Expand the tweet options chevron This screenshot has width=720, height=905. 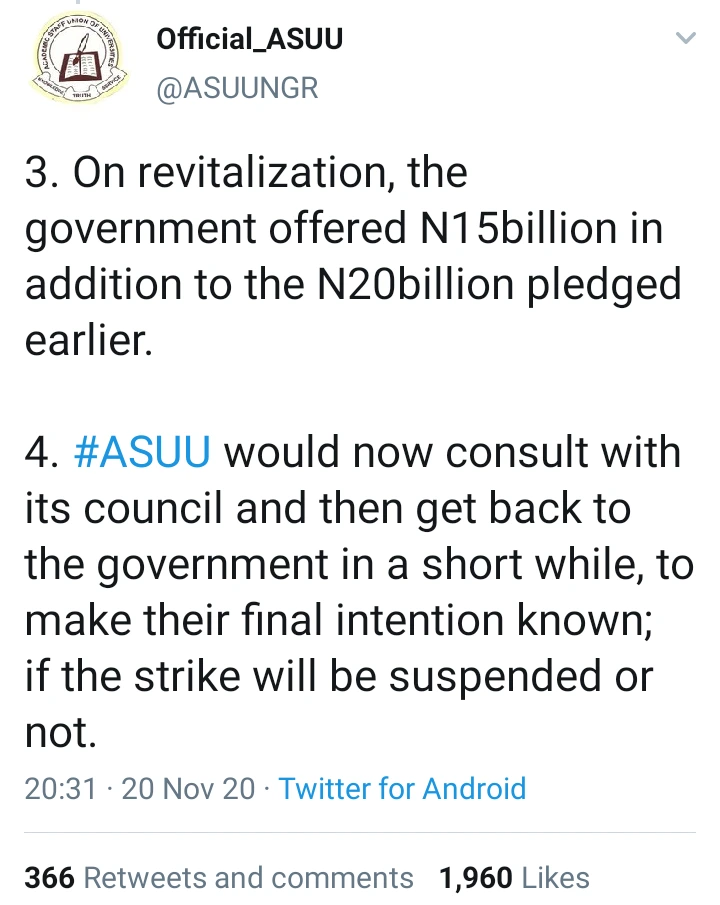click(x=685, y=38)
